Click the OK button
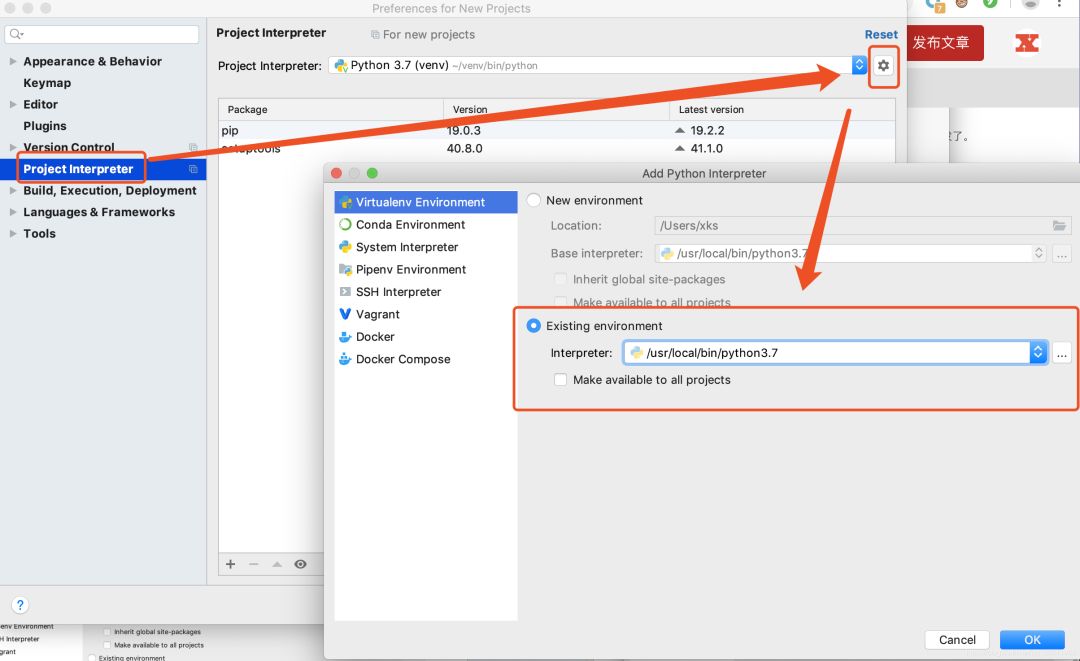The height and width of the screenshot is (661, 1080). pos(1032,640)
